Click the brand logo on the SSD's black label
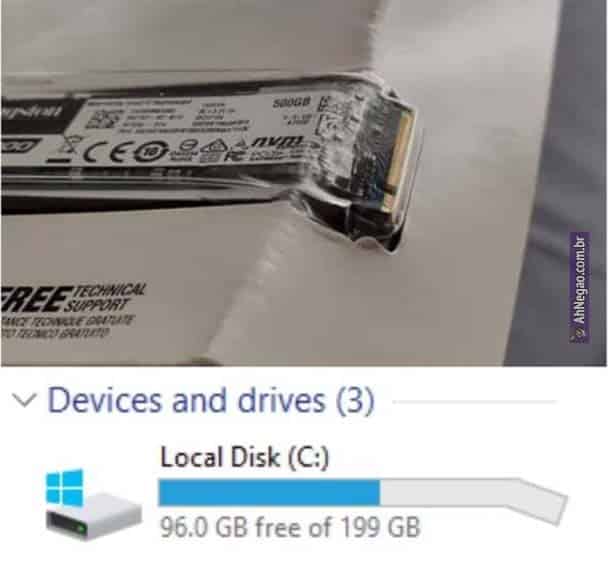 (x=33, y=111)
